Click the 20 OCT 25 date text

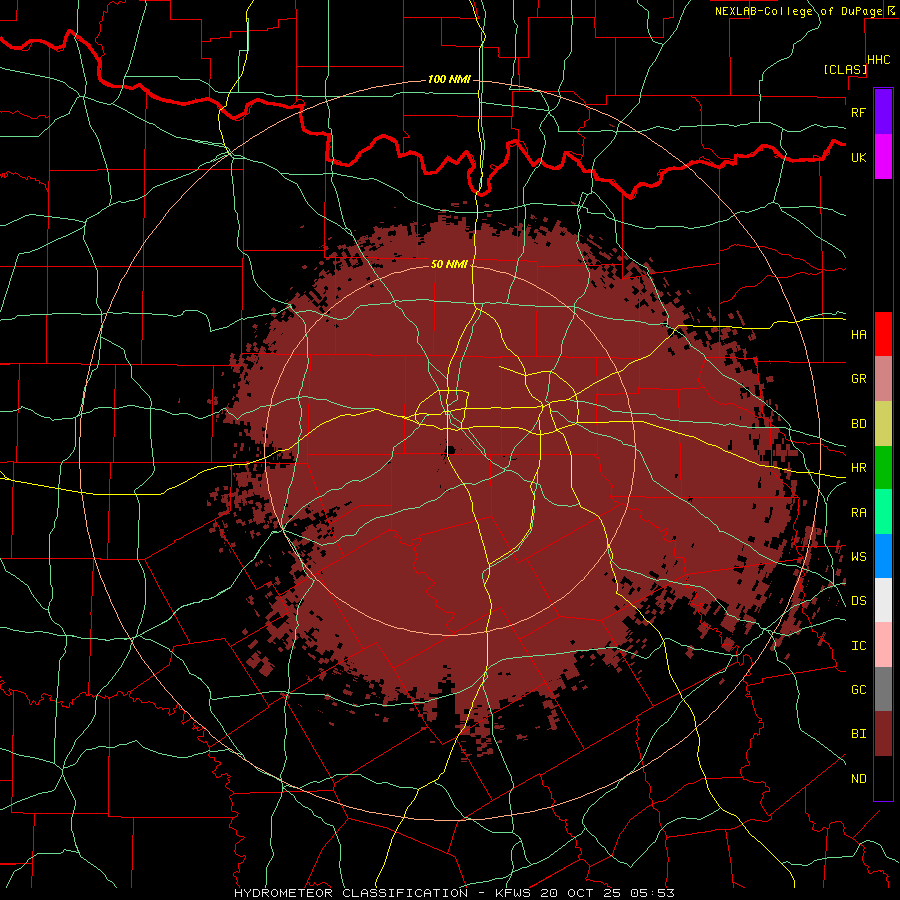[582, 893]
